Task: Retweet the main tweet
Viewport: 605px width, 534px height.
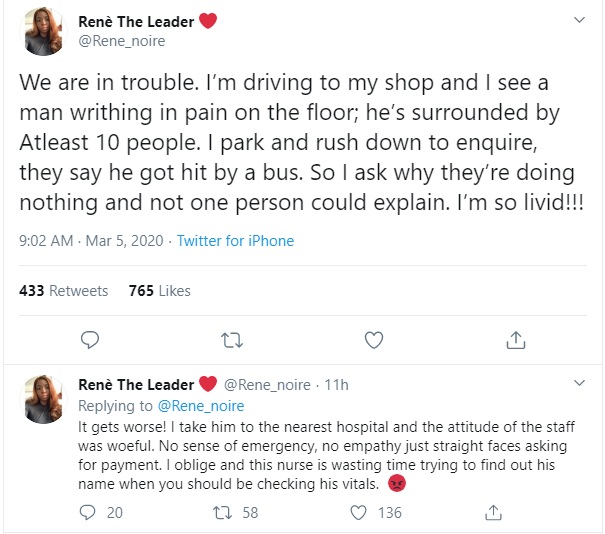Action: [x=231, y=340]
